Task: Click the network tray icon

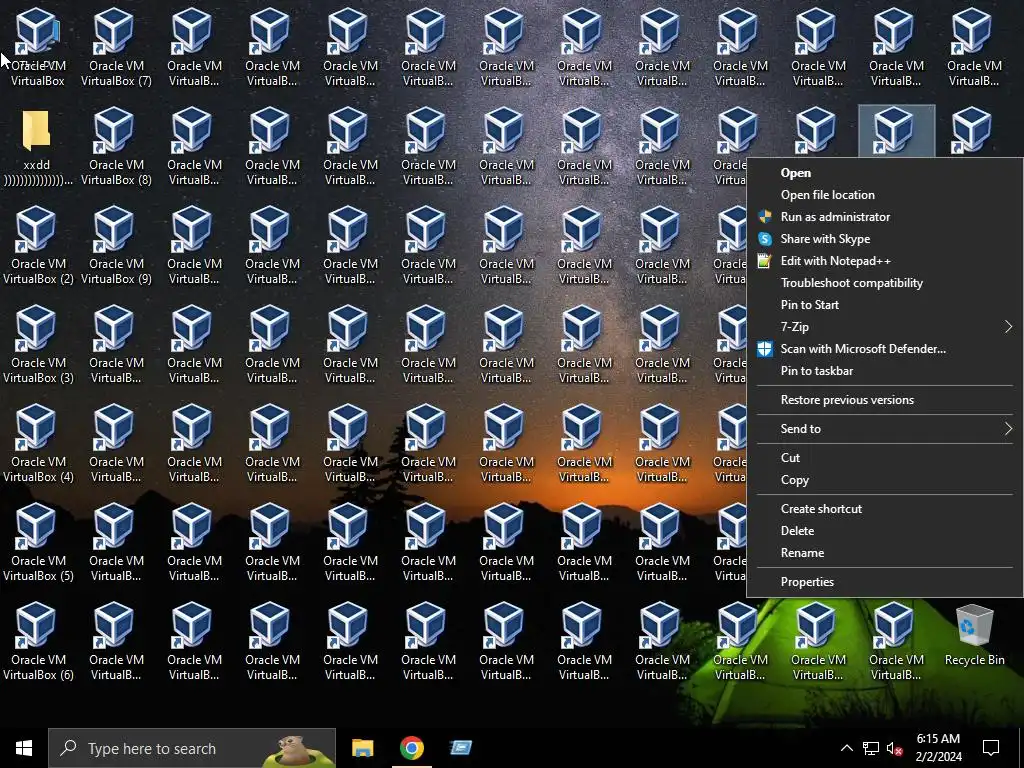Action: (871, 748)
